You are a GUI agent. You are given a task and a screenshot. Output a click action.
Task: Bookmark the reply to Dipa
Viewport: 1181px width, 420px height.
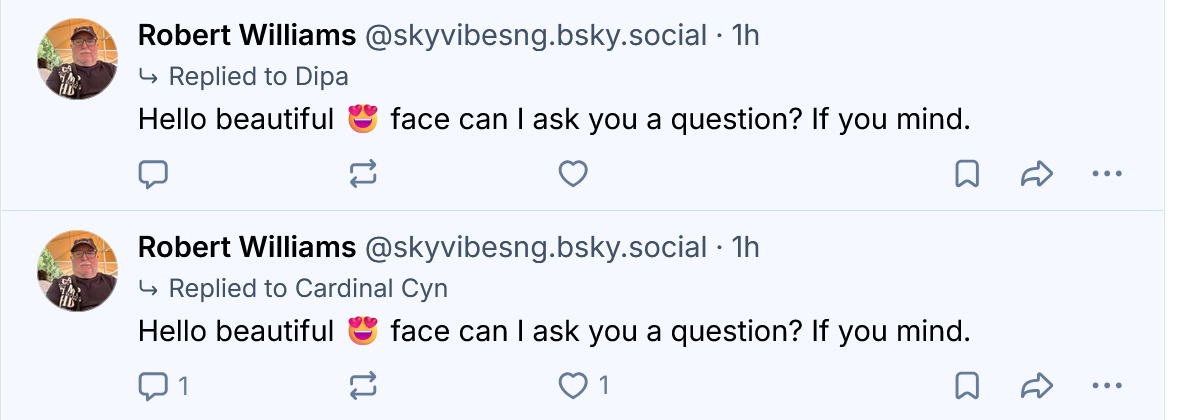pyautogui.click(x=967, y=175)
